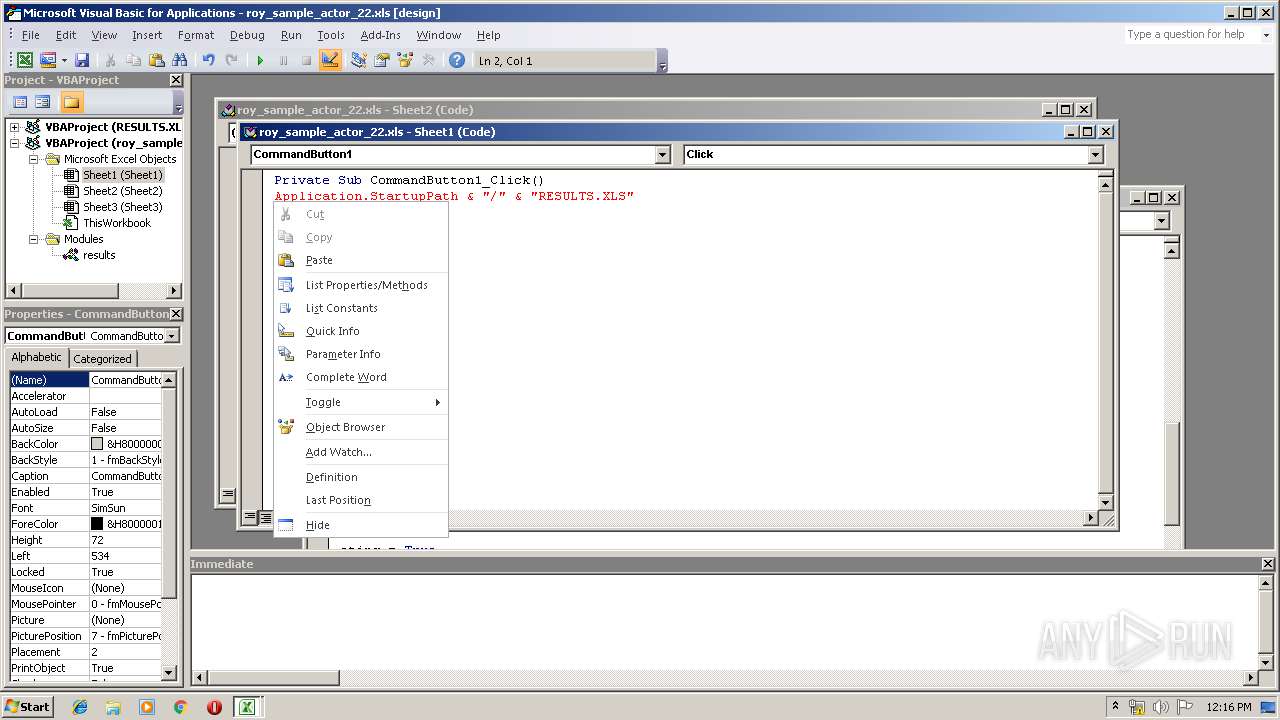Screen dimensions: 1280x720
Task: Click the Windows Start button
Action: point(28,706)
